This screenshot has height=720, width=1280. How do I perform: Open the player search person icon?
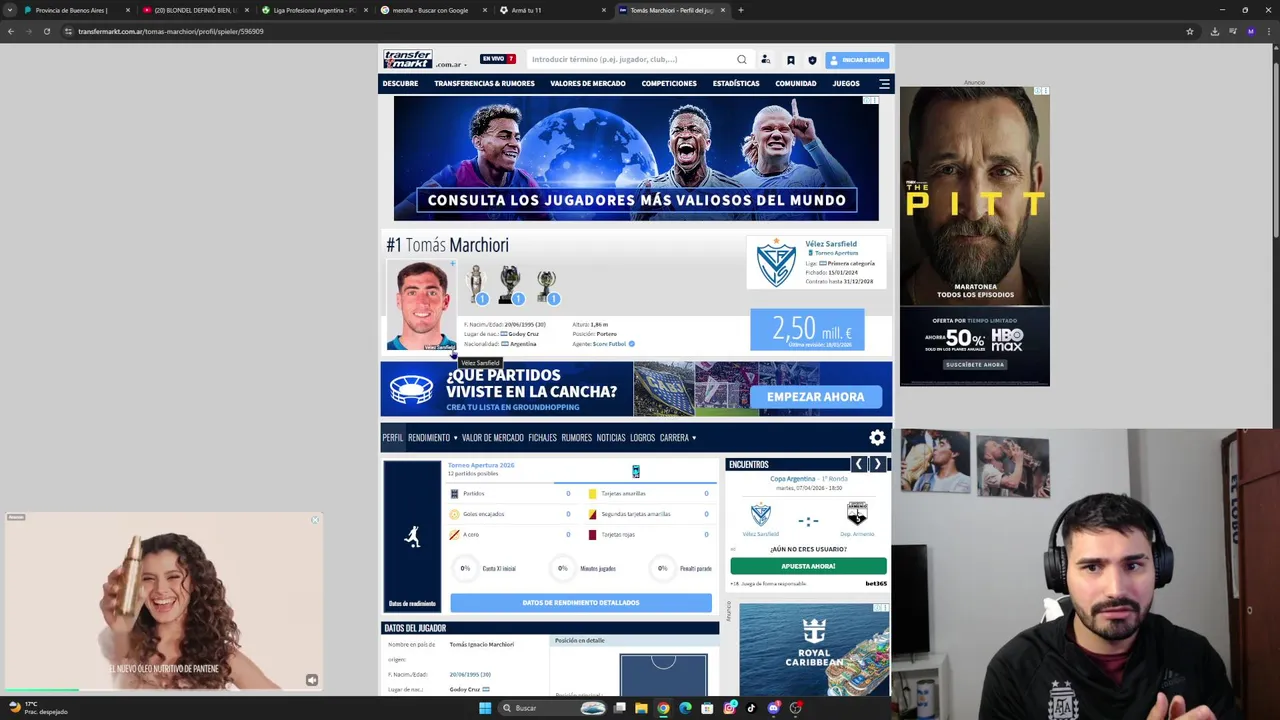coord(766,59)
